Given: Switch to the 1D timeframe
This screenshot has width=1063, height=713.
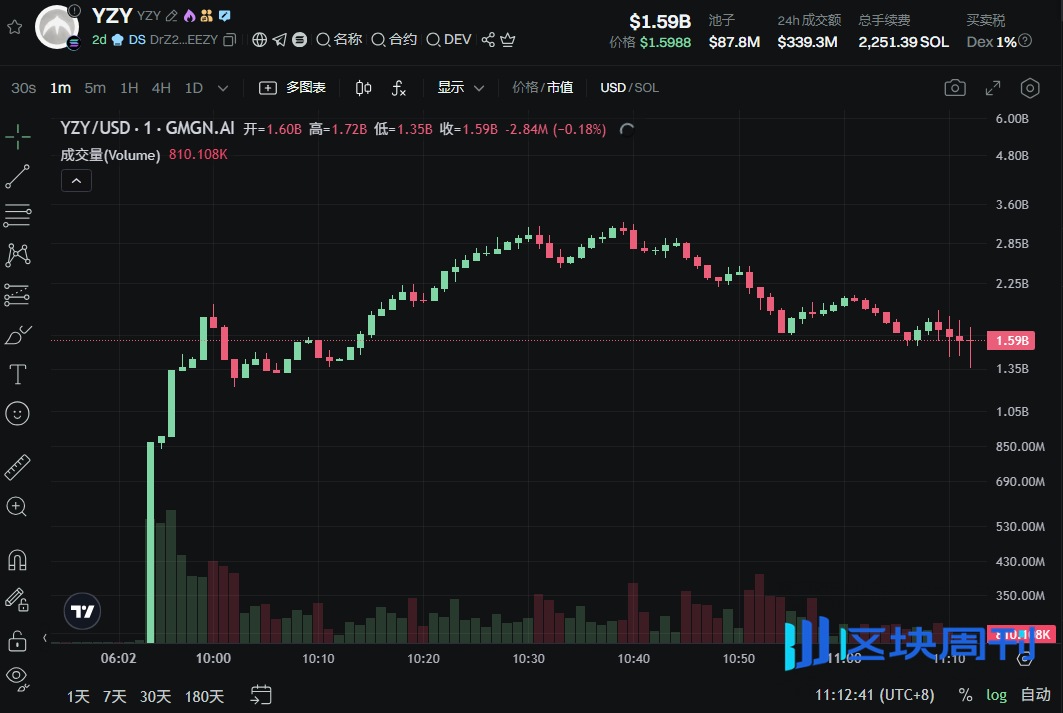Looking at the screenshot, I should (194, 88).
